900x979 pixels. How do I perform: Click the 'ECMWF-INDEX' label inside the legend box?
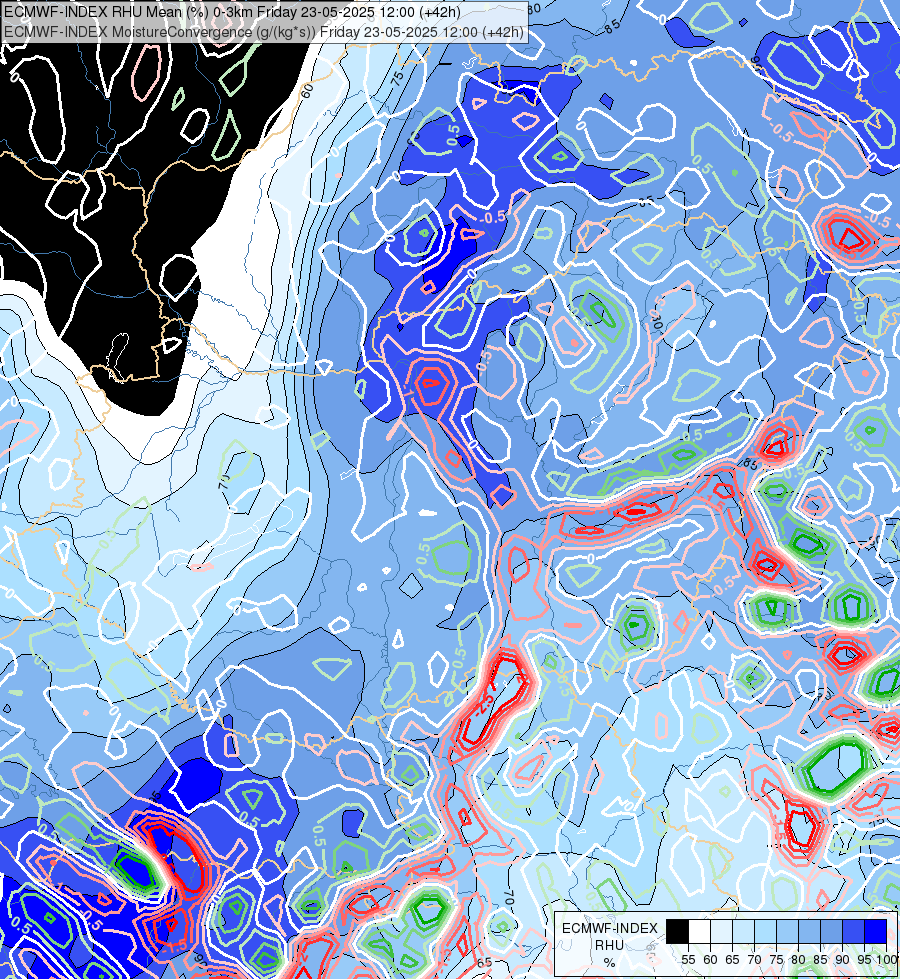coord(610,928)
